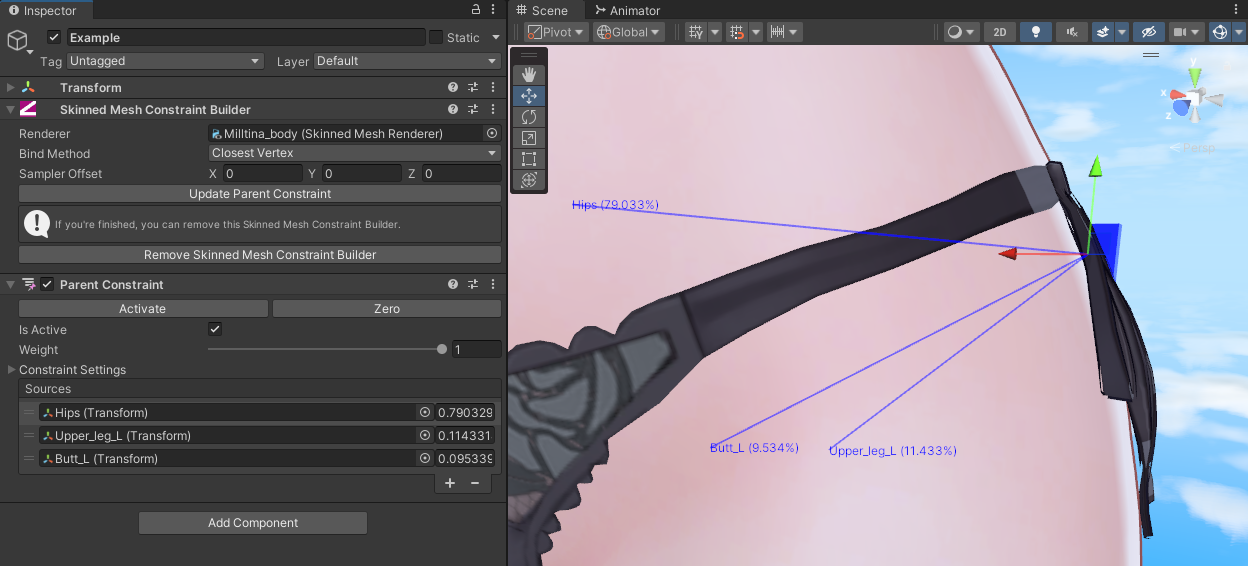Open the Static flags dropdown arrow
Screen dimensions: 1248x566
point(496,38)
